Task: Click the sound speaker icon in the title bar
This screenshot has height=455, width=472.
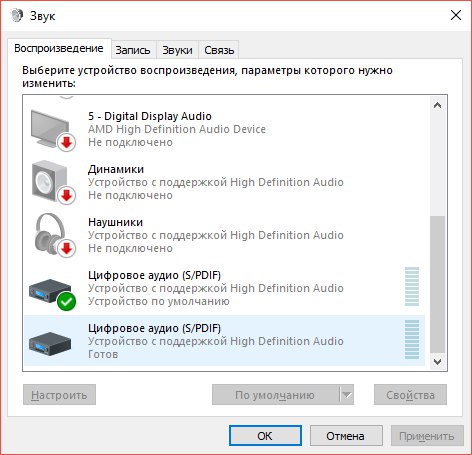Action: coord(17,15)
